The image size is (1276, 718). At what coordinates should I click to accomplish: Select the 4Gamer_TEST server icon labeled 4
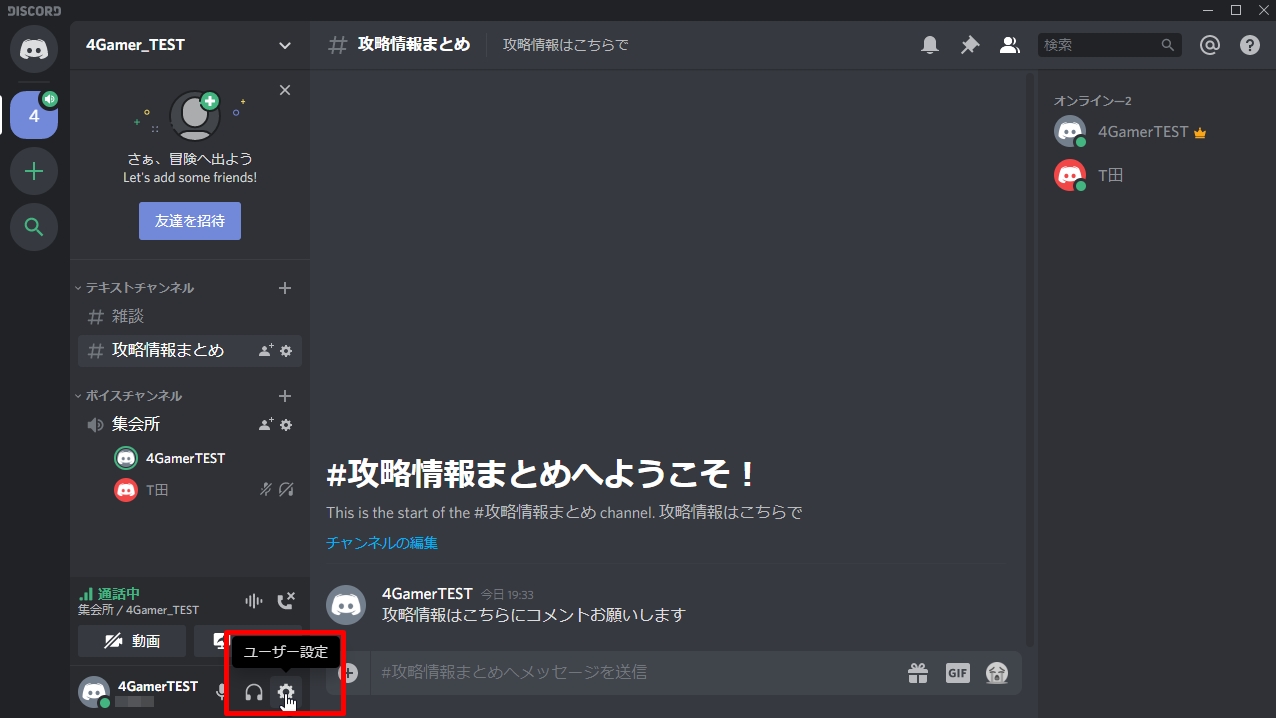click(x=34, y=115)
